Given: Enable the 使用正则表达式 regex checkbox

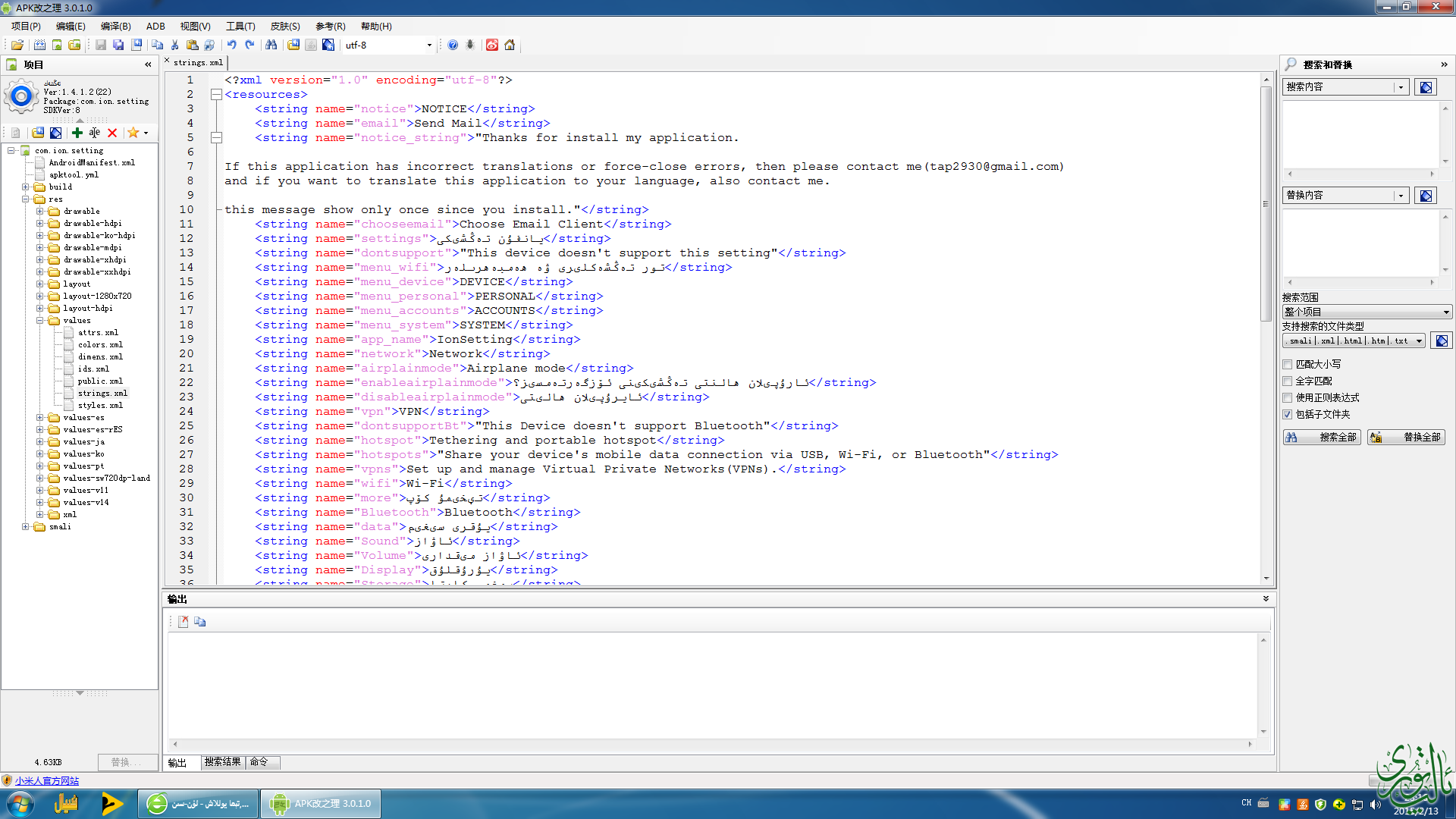Looking at the screenshot, I should [1288, 398].
